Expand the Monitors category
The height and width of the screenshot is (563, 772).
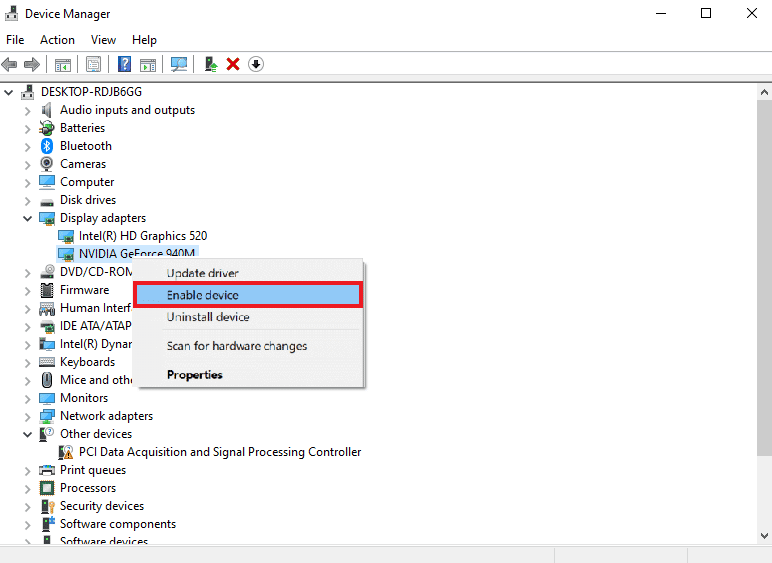(x=28, y=399)
